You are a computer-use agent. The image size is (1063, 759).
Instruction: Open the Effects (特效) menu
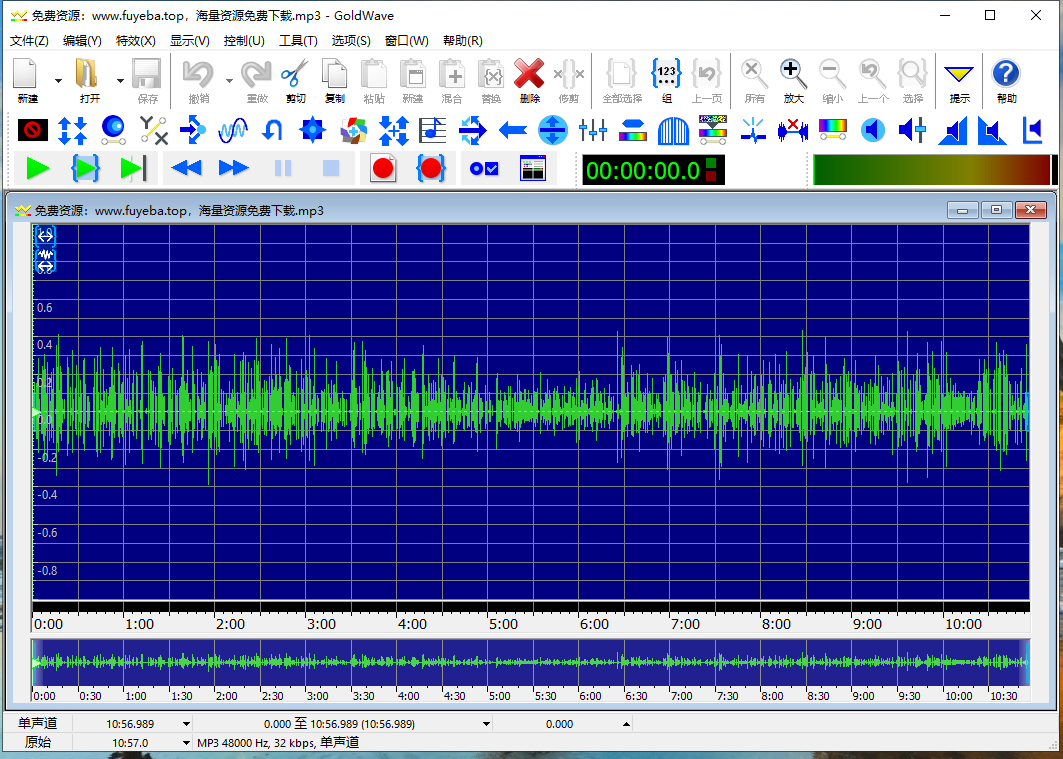(x=135, y=41)
